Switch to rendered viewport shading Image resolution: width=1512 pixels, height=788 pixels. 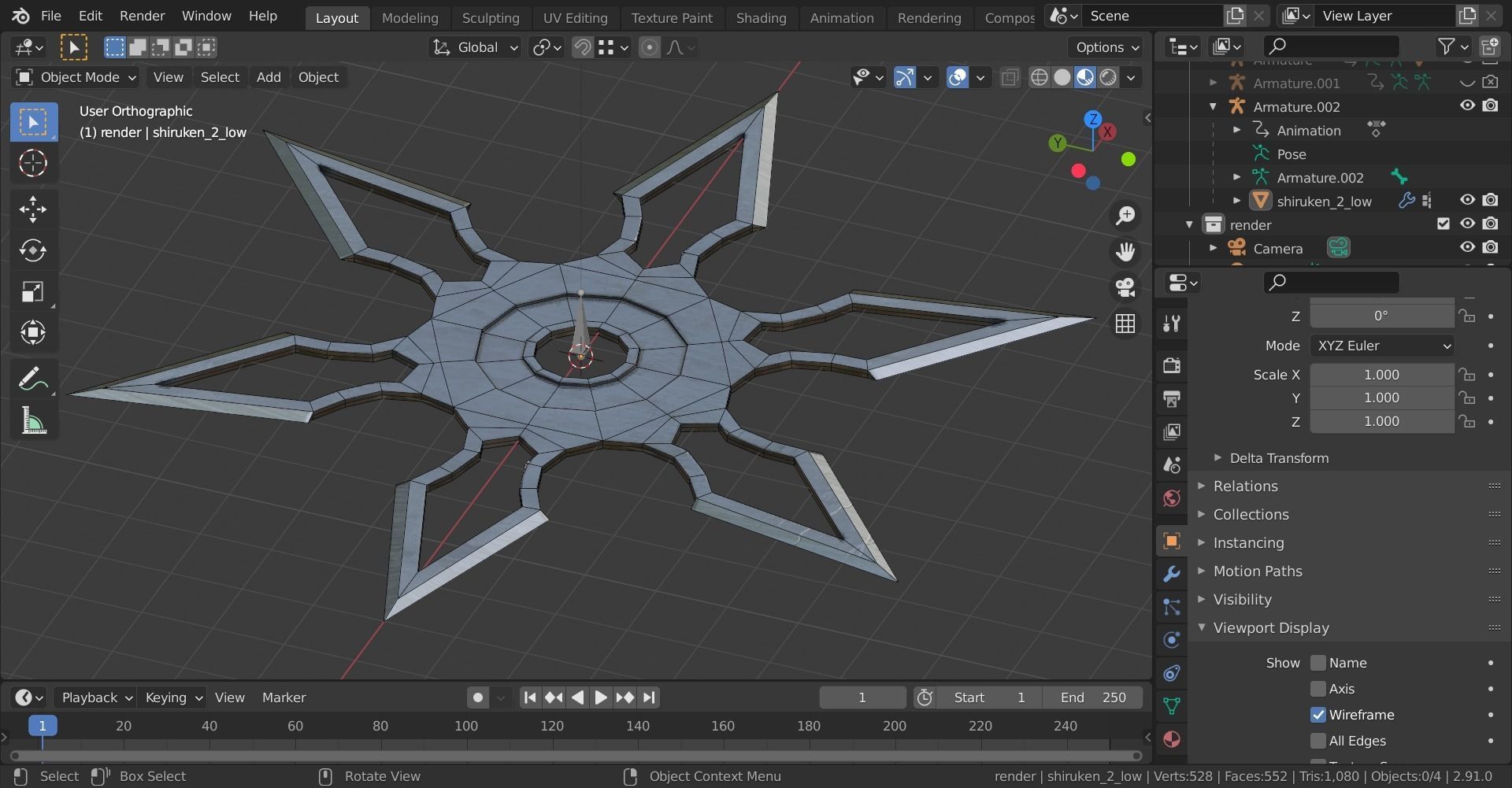[x=1108, y=77]
